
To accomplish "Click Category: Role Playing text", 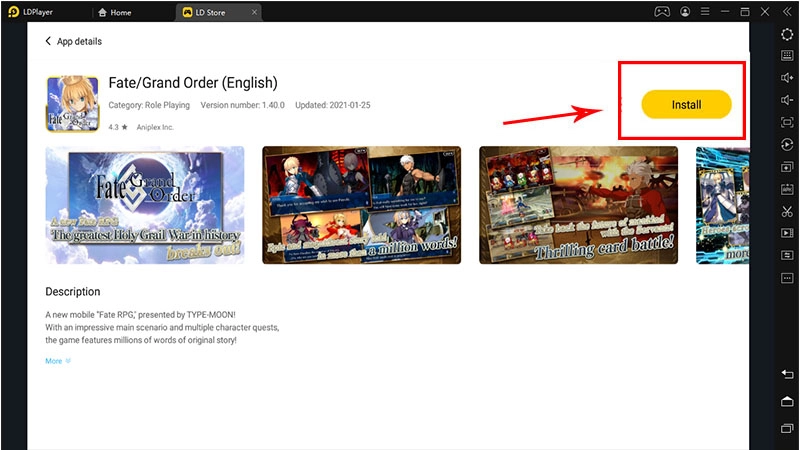I will [x=149, y=105].
